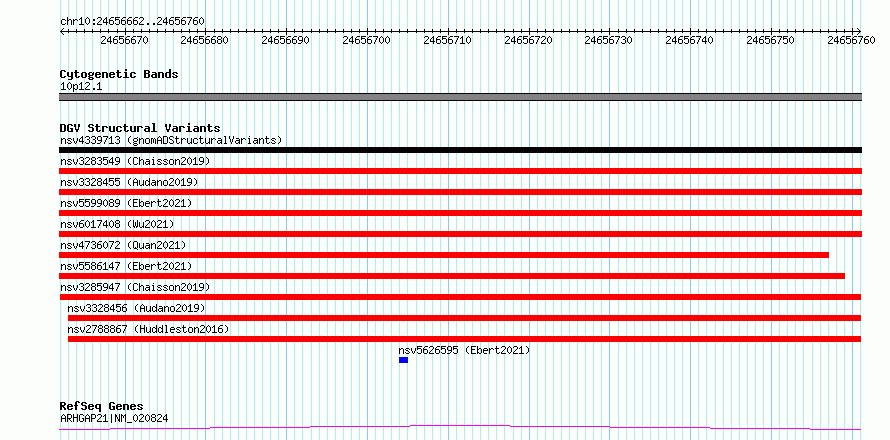Click the red bar under nsv6017408 Wu2021
The image size is (890, 440).
pyautogui.click(x=460, y=234)
